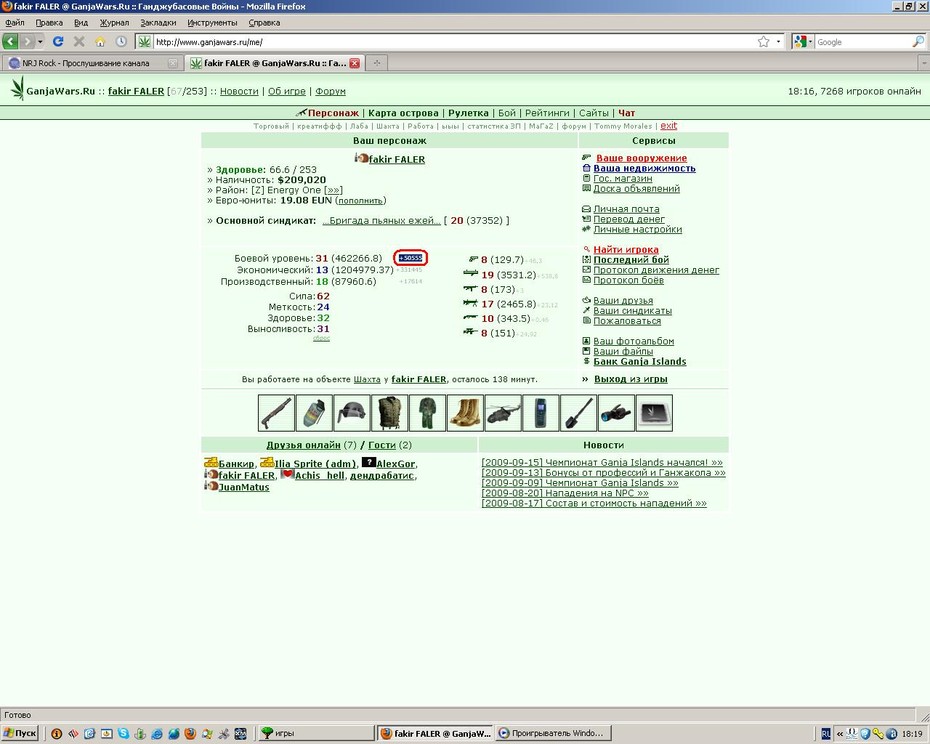Click the Firefox icon in quick launch
The image size is (930, 744).
[x=190, y=734]
